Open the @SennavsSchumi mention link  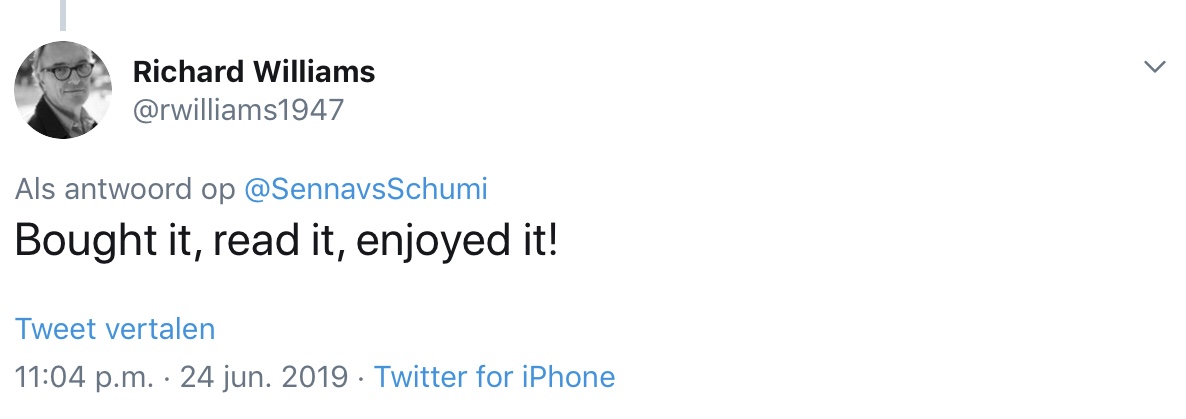pos(365,189)
